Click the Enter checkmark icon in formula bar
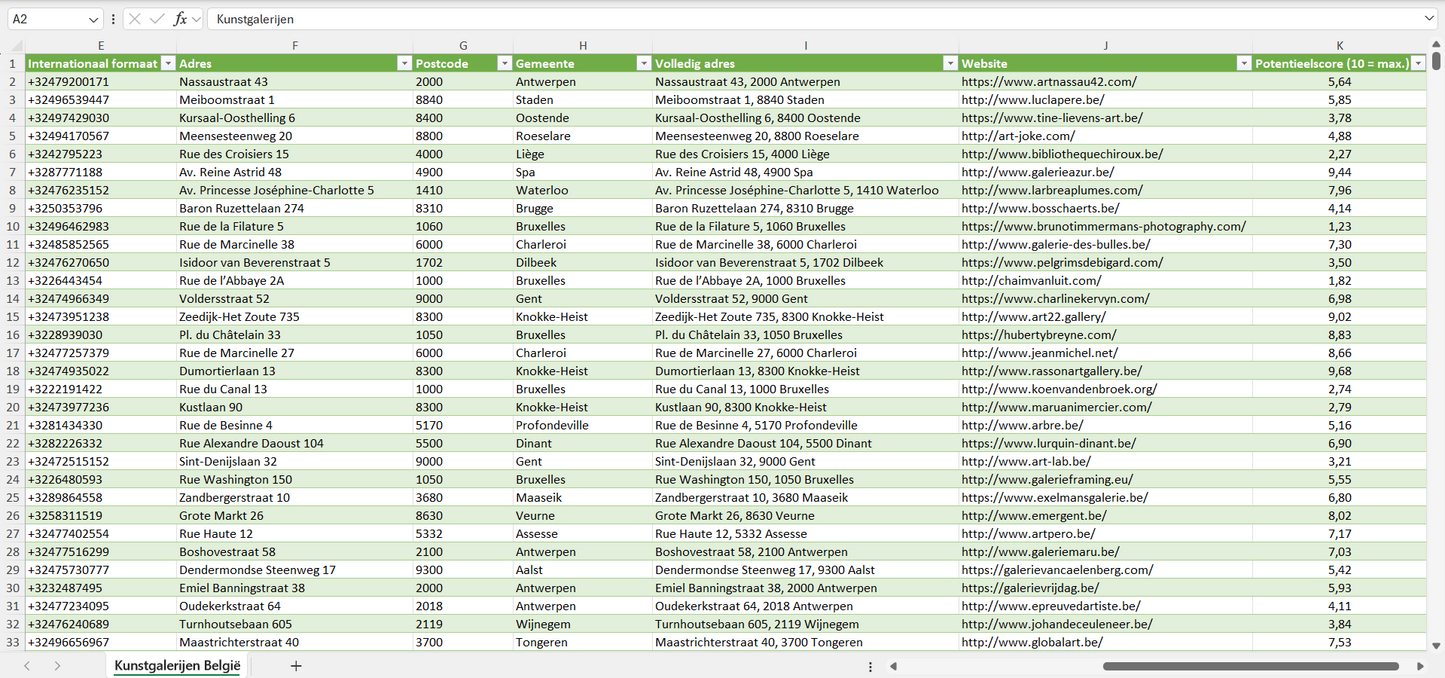 tap(157, 19)
